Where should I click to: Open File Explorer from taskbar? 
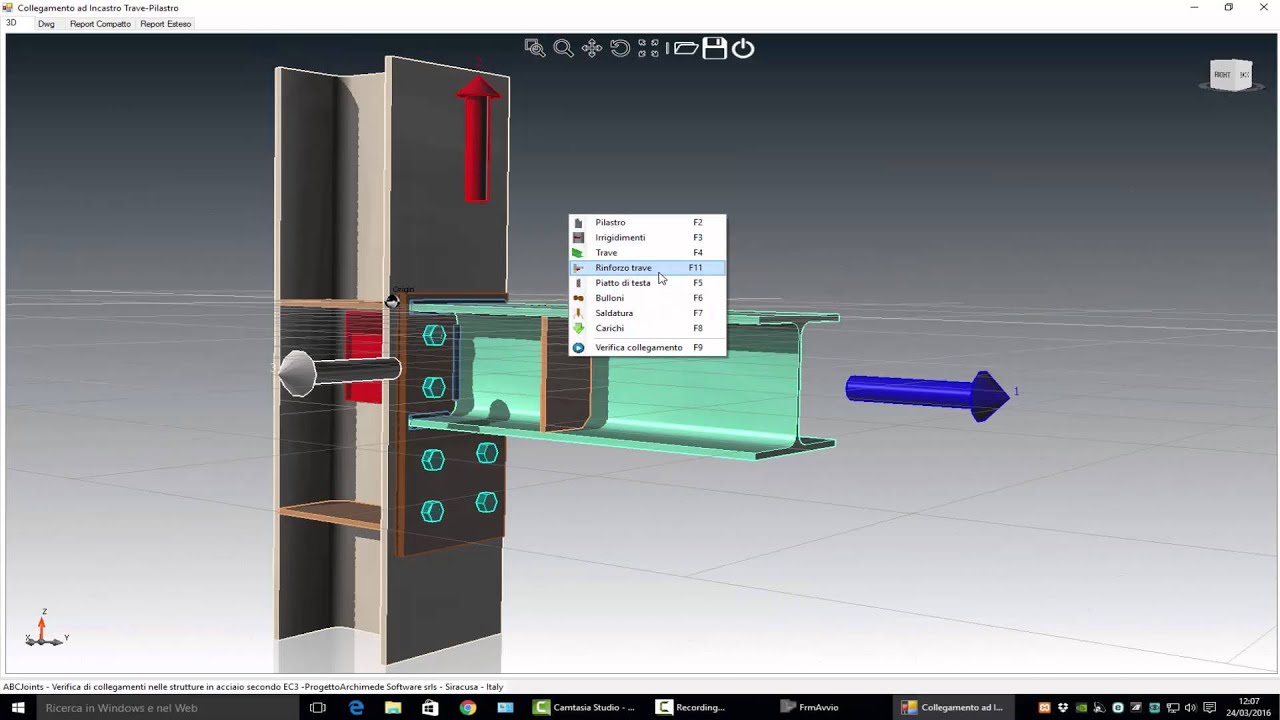point(393,707)
